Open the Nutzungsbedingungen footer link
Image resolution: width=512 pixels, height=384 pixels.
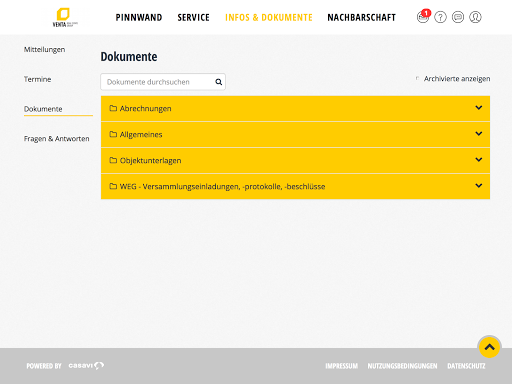(x=402, y=366)
